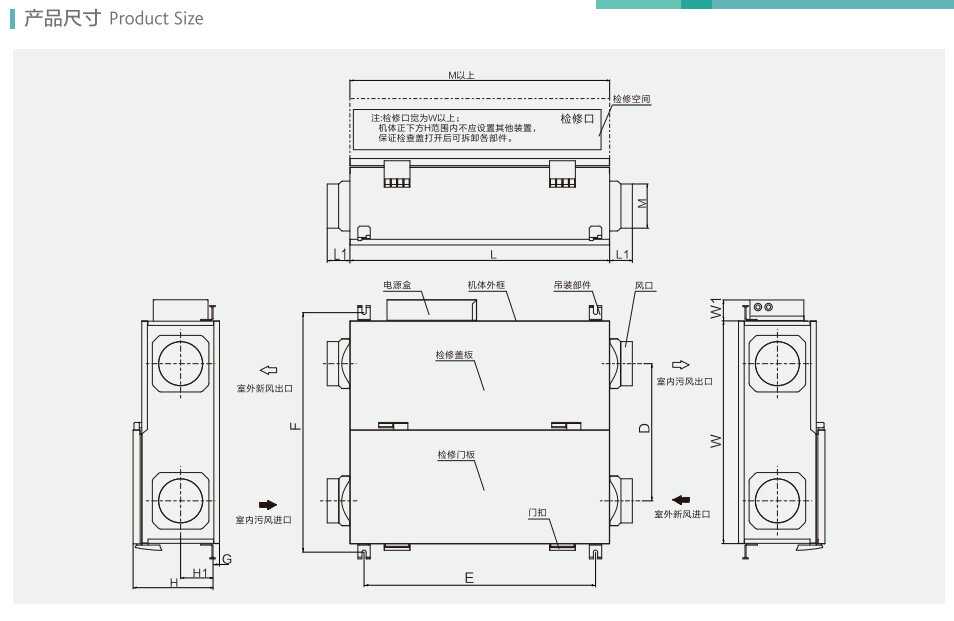Select the 检修门板 label

point(456,455)
